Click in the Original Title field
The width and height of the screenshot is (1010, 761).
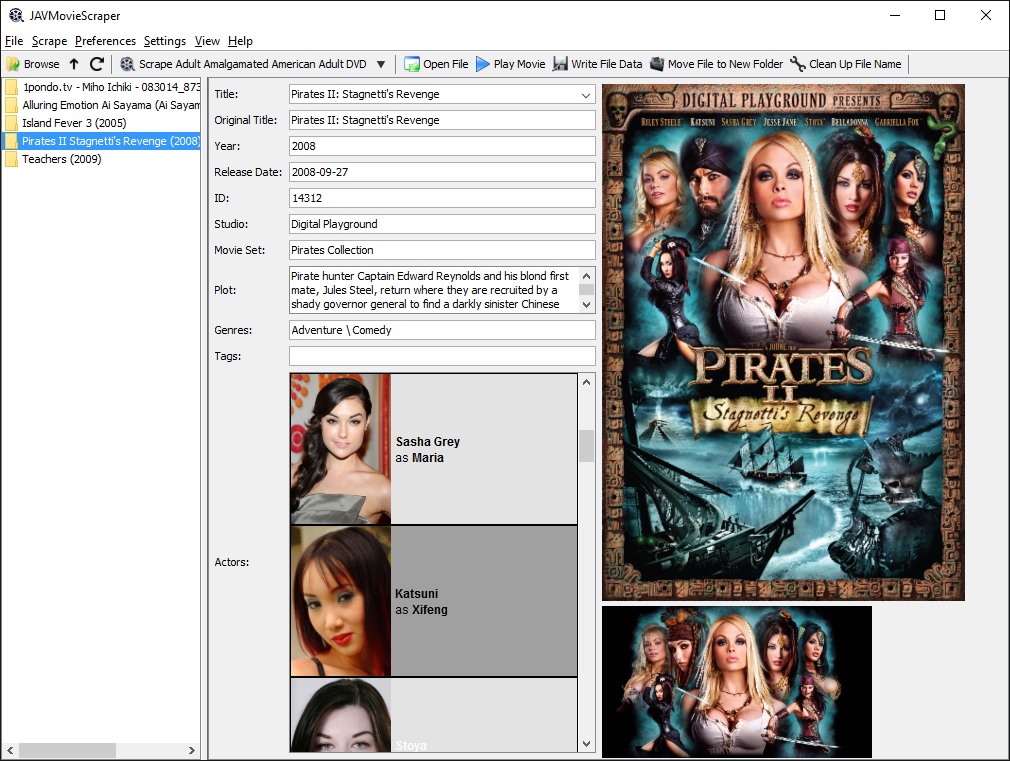442,120
